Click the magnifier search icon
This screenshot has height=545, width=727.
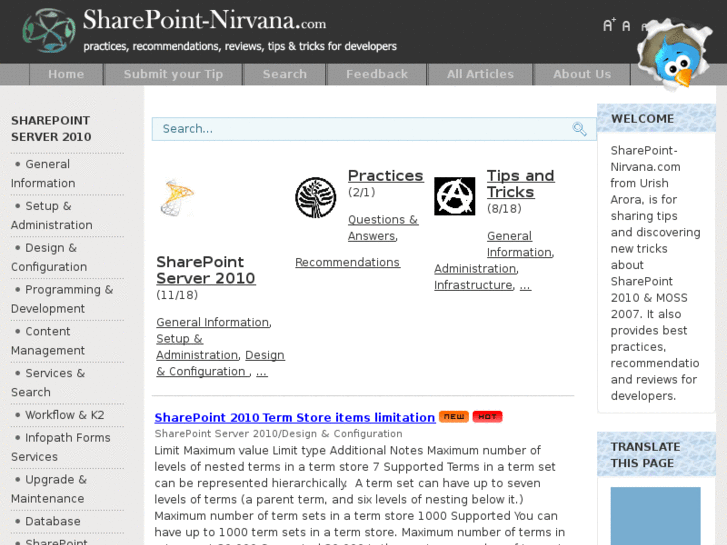pyautogui.click(x=579, y=128)
